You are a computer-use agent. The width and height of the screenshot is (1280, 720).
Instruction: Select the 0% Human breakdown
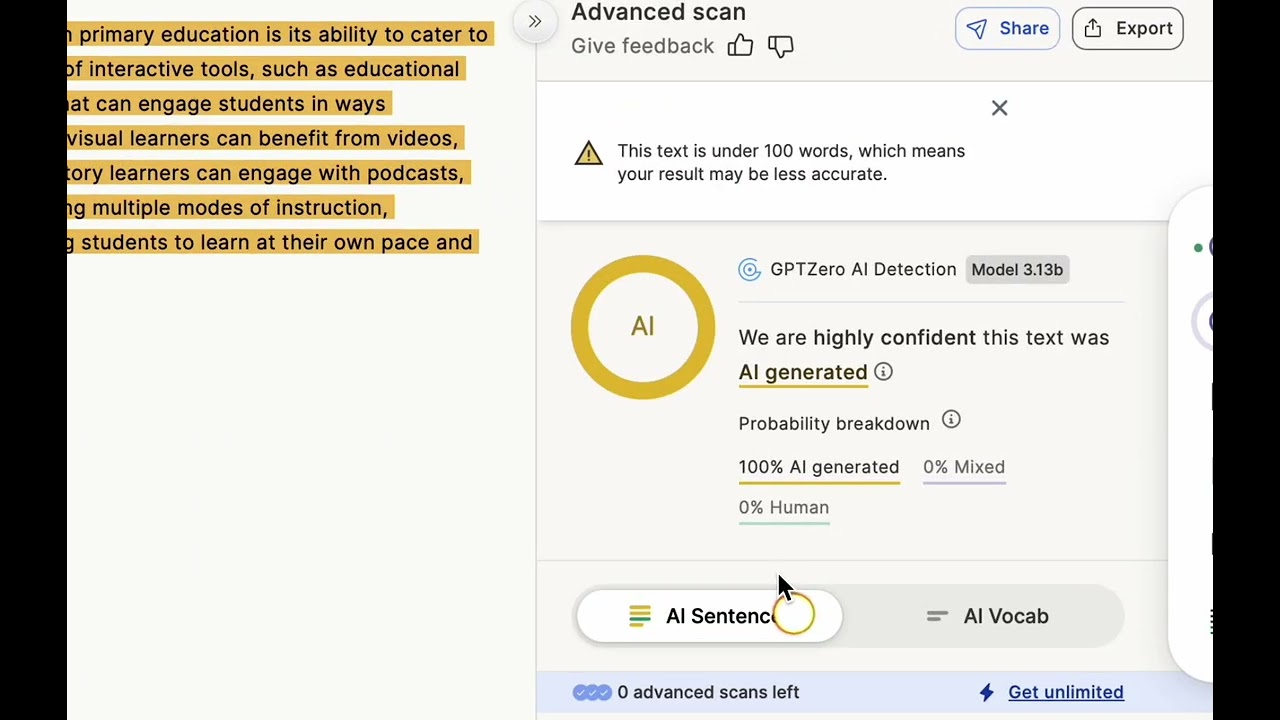(784, 508)
